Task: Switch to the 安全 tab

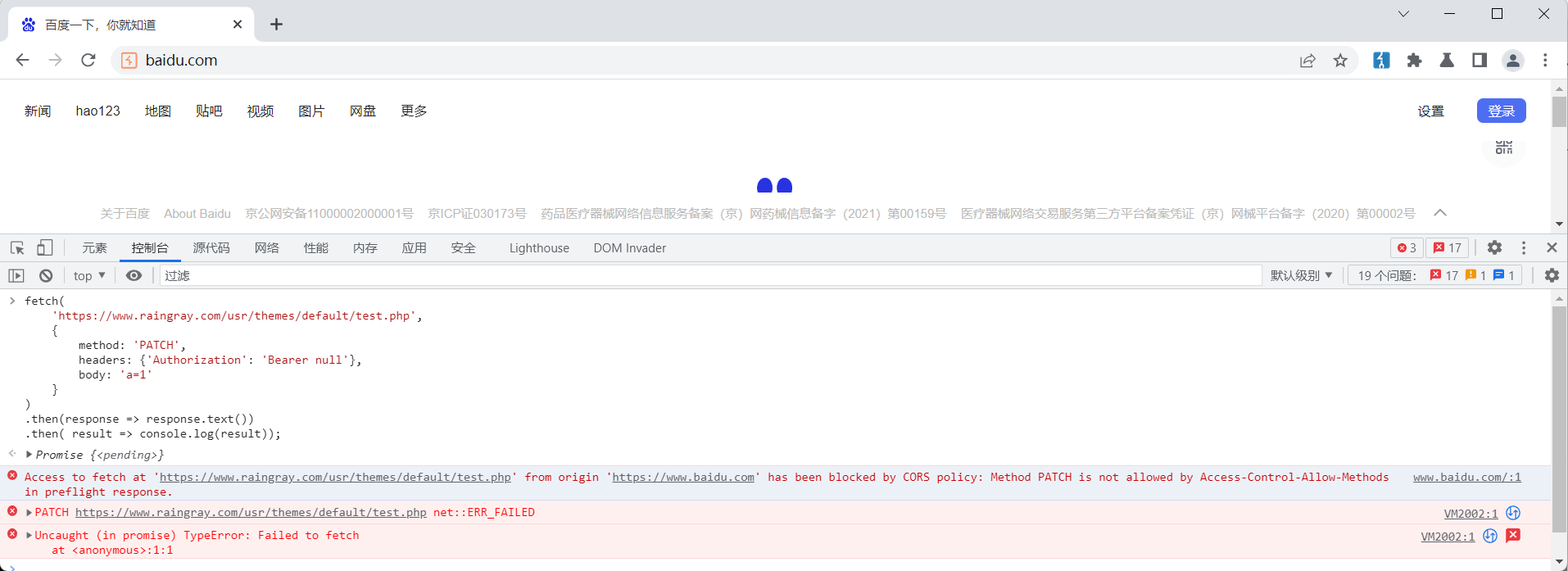Action: [x=464, y=247]
